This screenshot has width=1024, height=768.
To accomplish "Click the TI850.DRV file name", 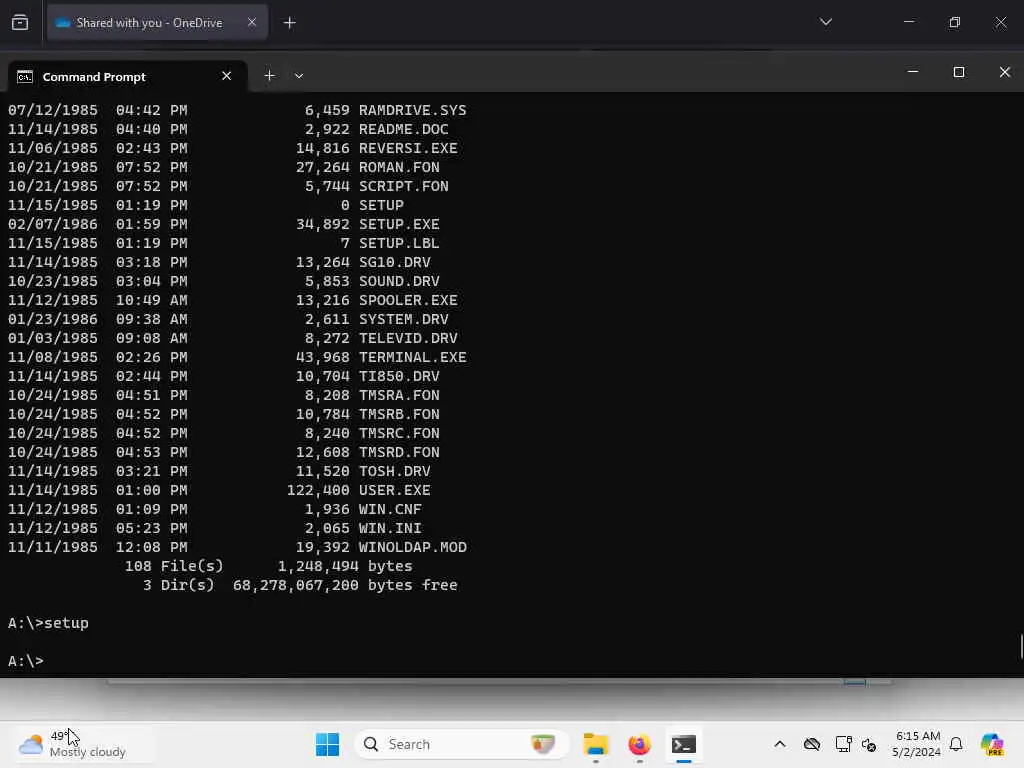I will 399,376.
